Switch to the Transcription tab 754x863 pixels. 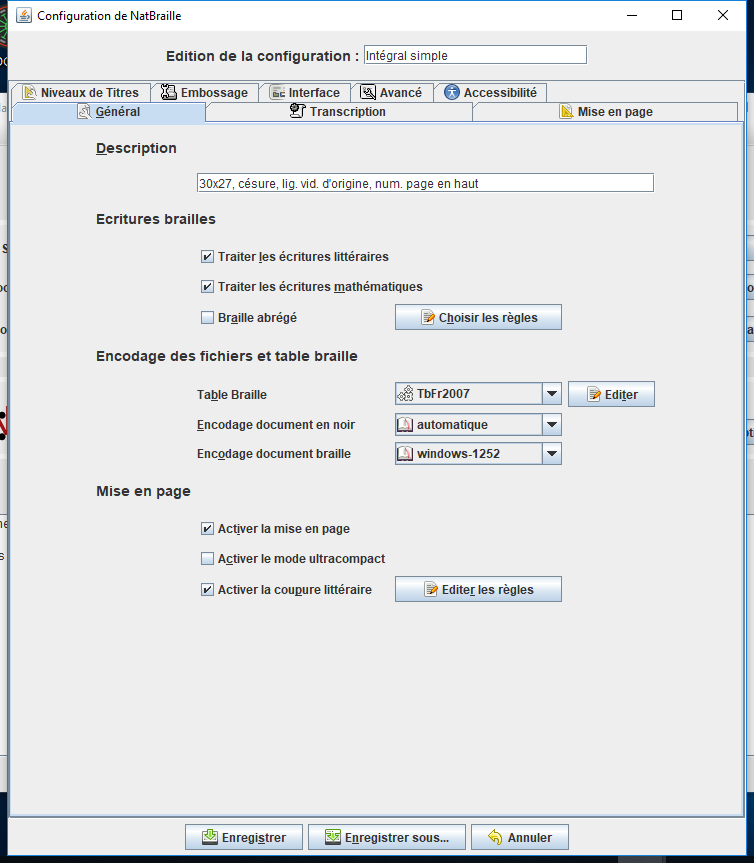tap(338, 112)
